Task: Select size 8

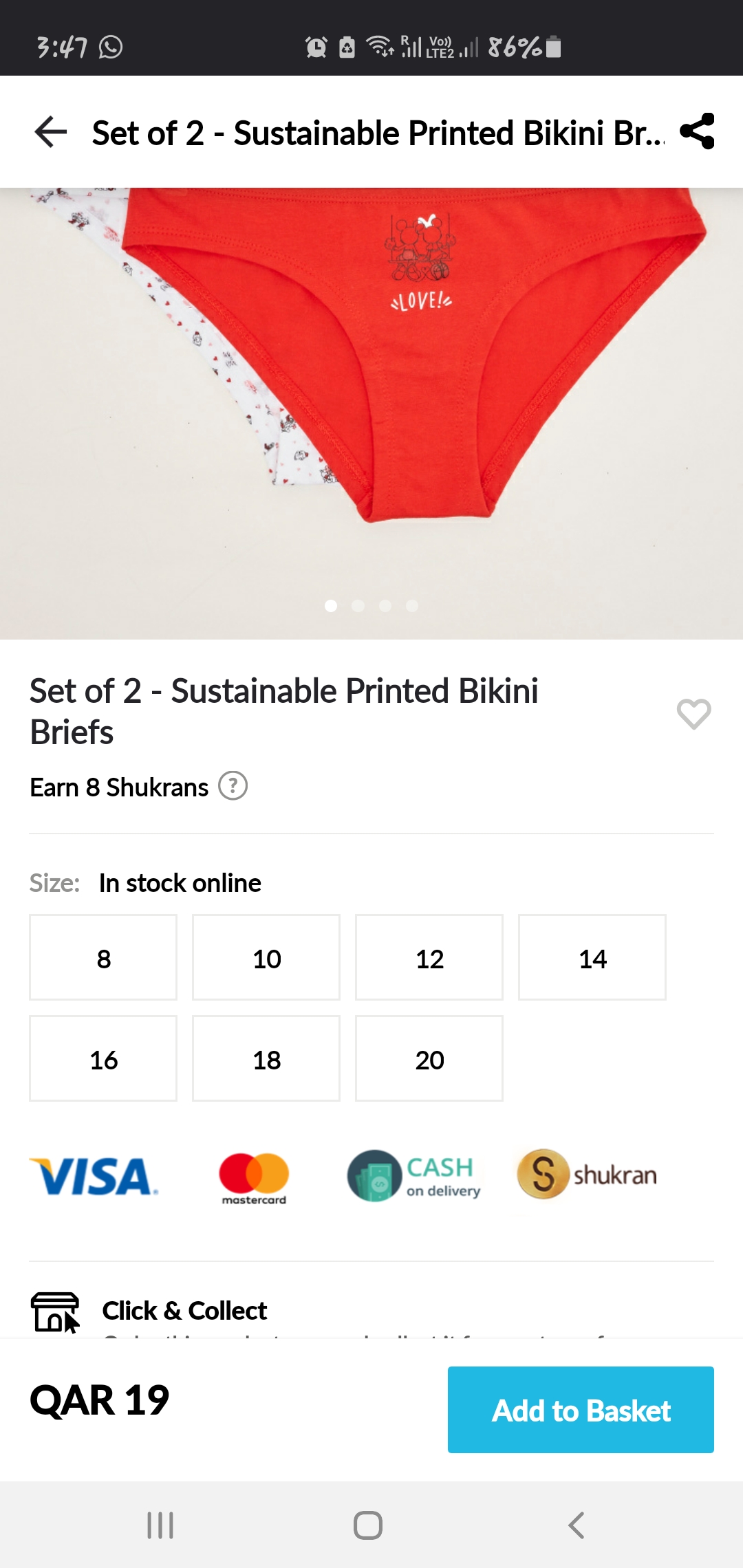Action: [103, 957]
